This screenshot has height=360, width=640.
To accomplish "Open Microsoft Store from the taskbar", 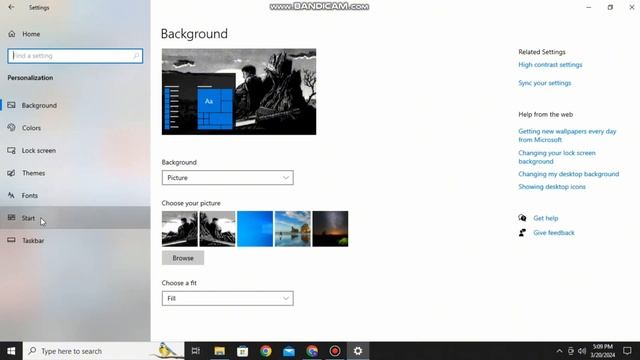I will [x=242, y=351].
